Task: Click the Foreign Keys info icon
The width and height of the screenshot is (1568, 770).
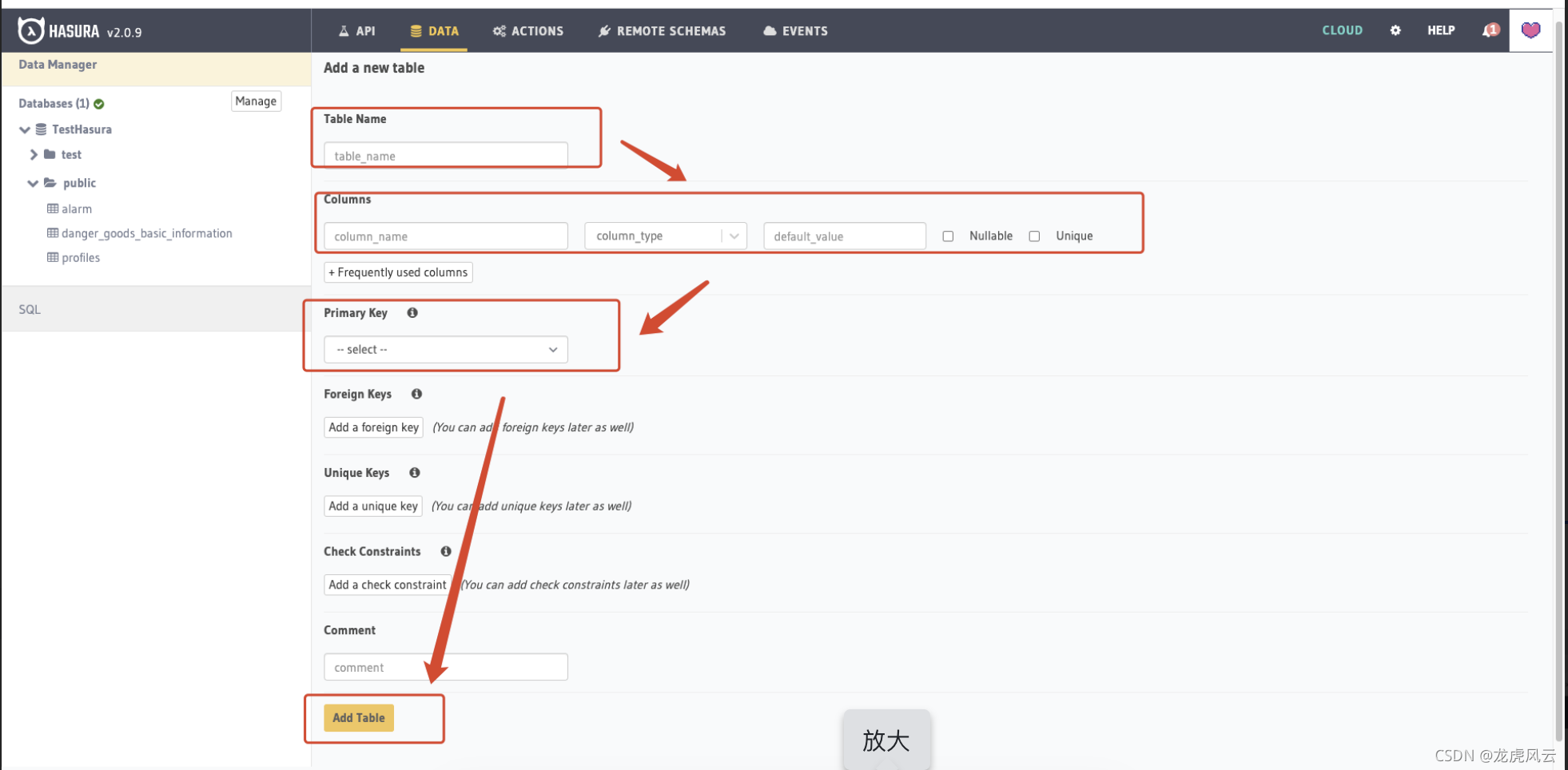Action: click(416, 394)
